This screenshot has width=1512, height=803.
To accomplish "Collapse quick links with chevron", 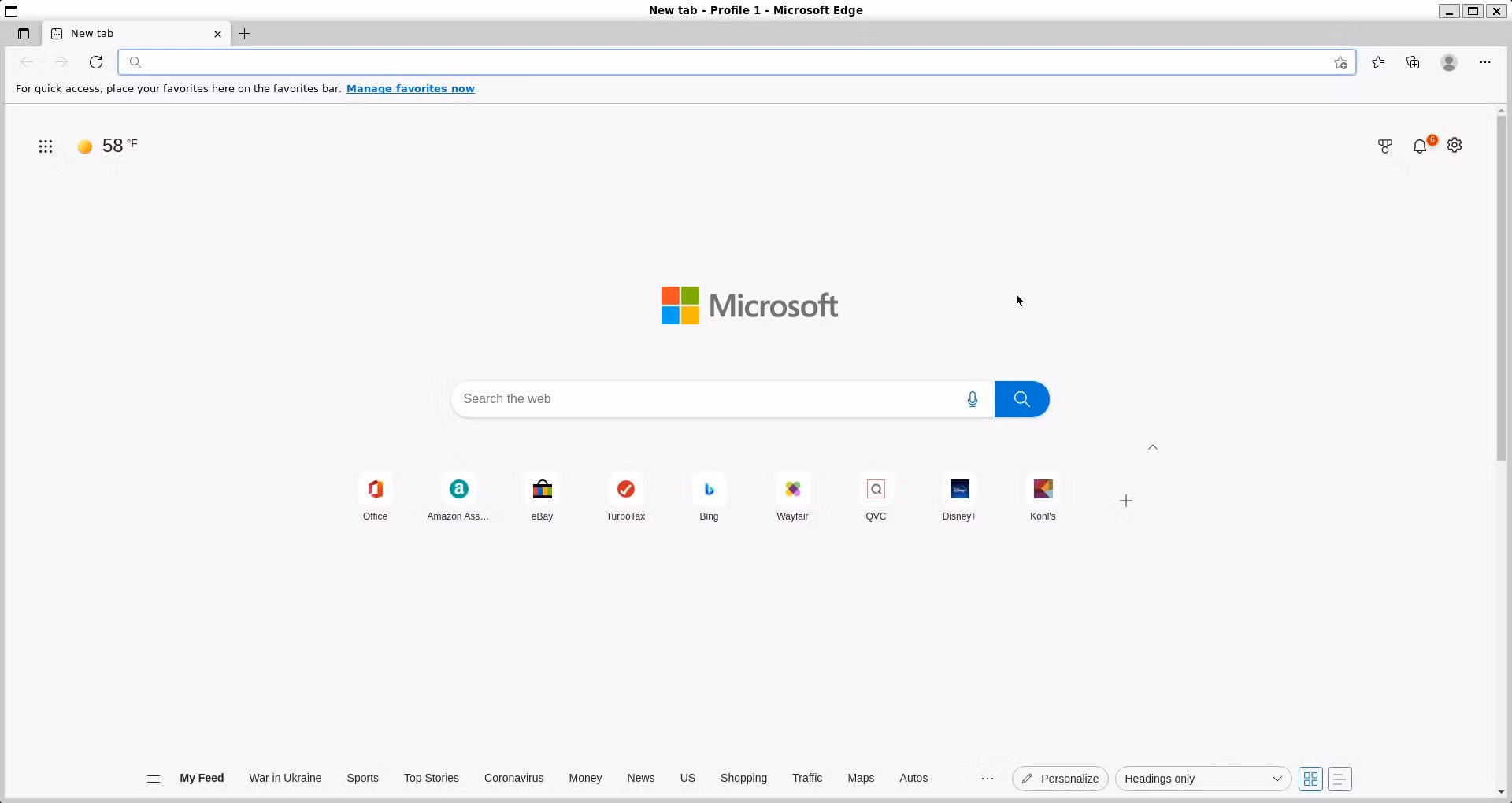I will 1153,447.
